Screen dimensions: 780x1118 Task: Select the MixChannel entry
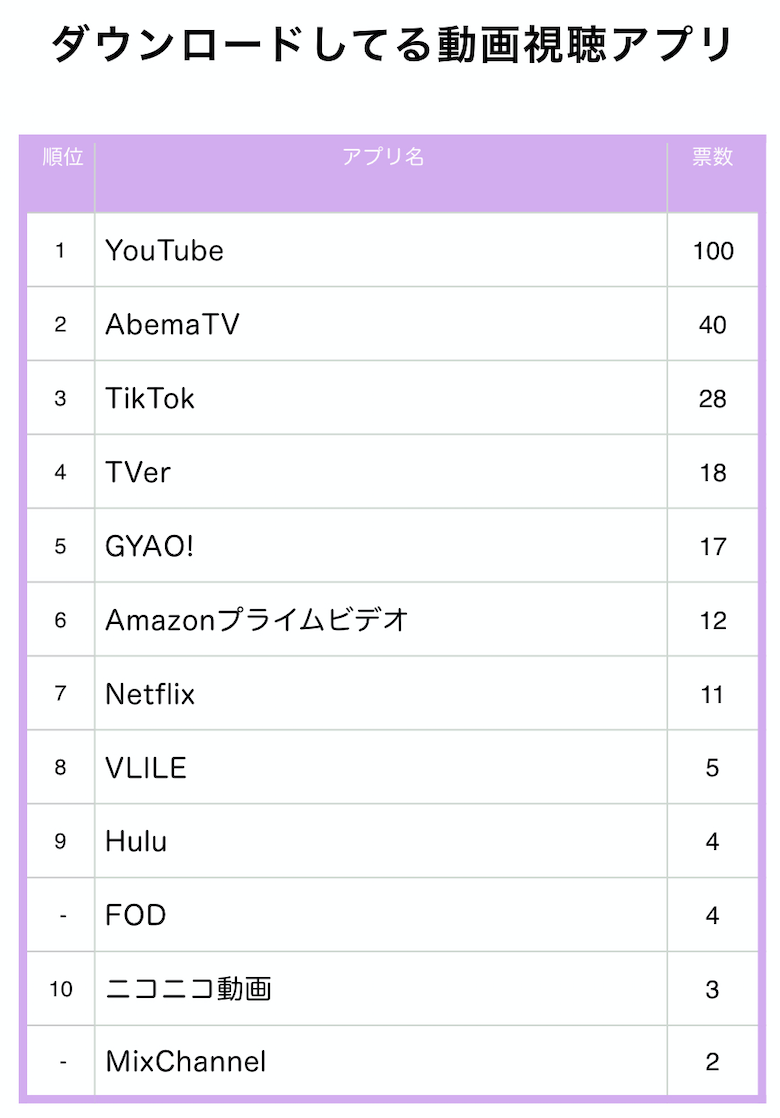pyautogui.click(x=185, y=1062)
